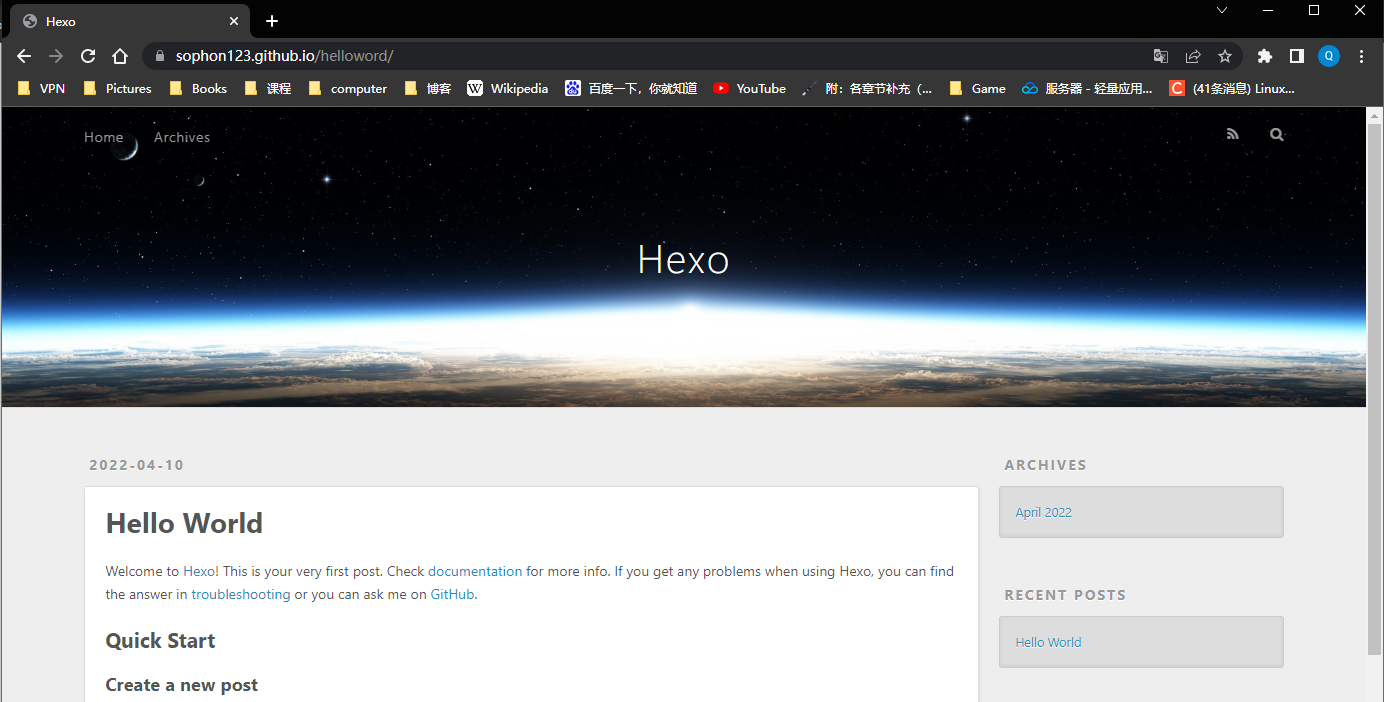This screenshot has width=1384, height=702.
Task: Click the RECENT POSTS widget heading
Action: [1065, 595]
